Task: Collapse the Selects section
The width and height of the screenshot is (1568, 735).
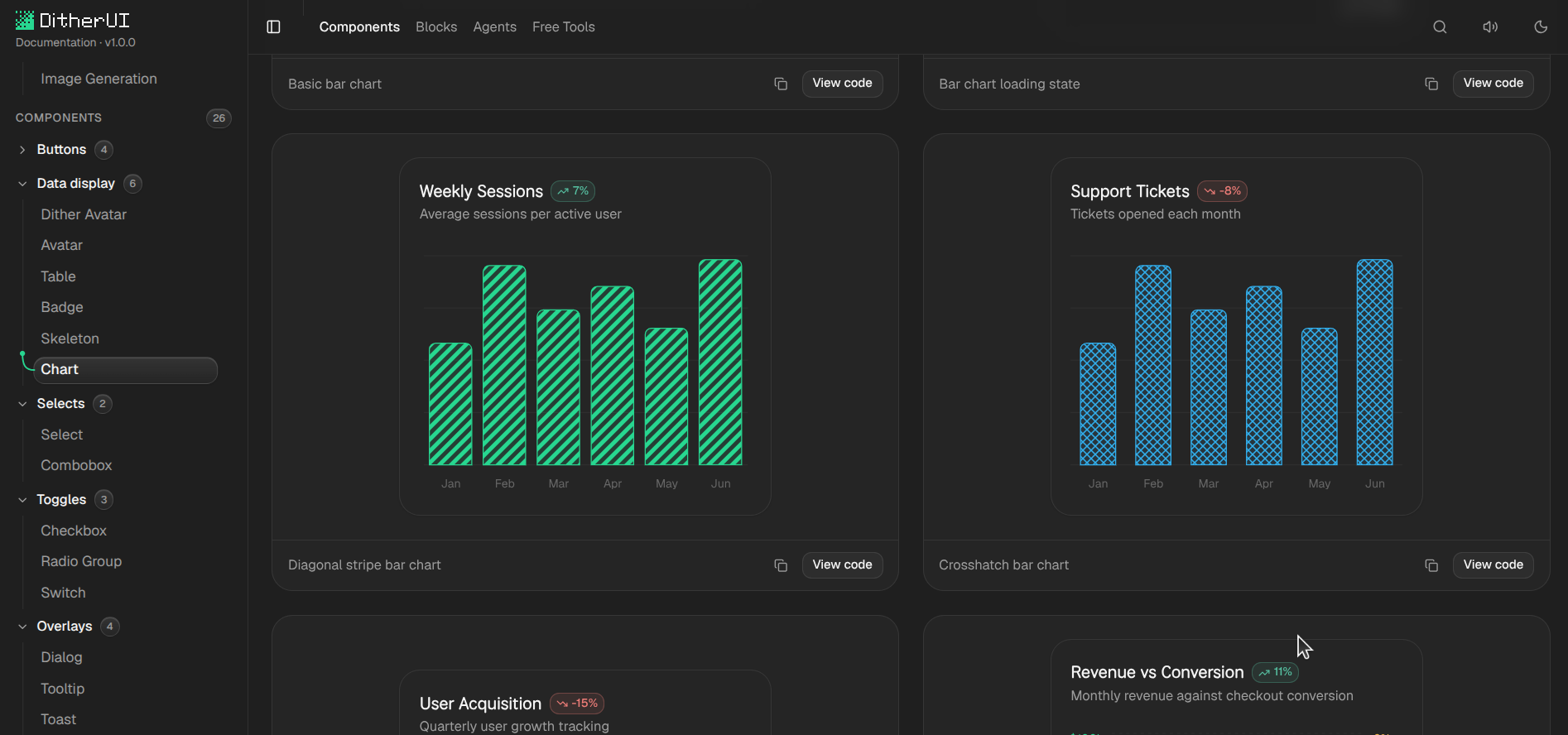Action: (x=22, y=404)
